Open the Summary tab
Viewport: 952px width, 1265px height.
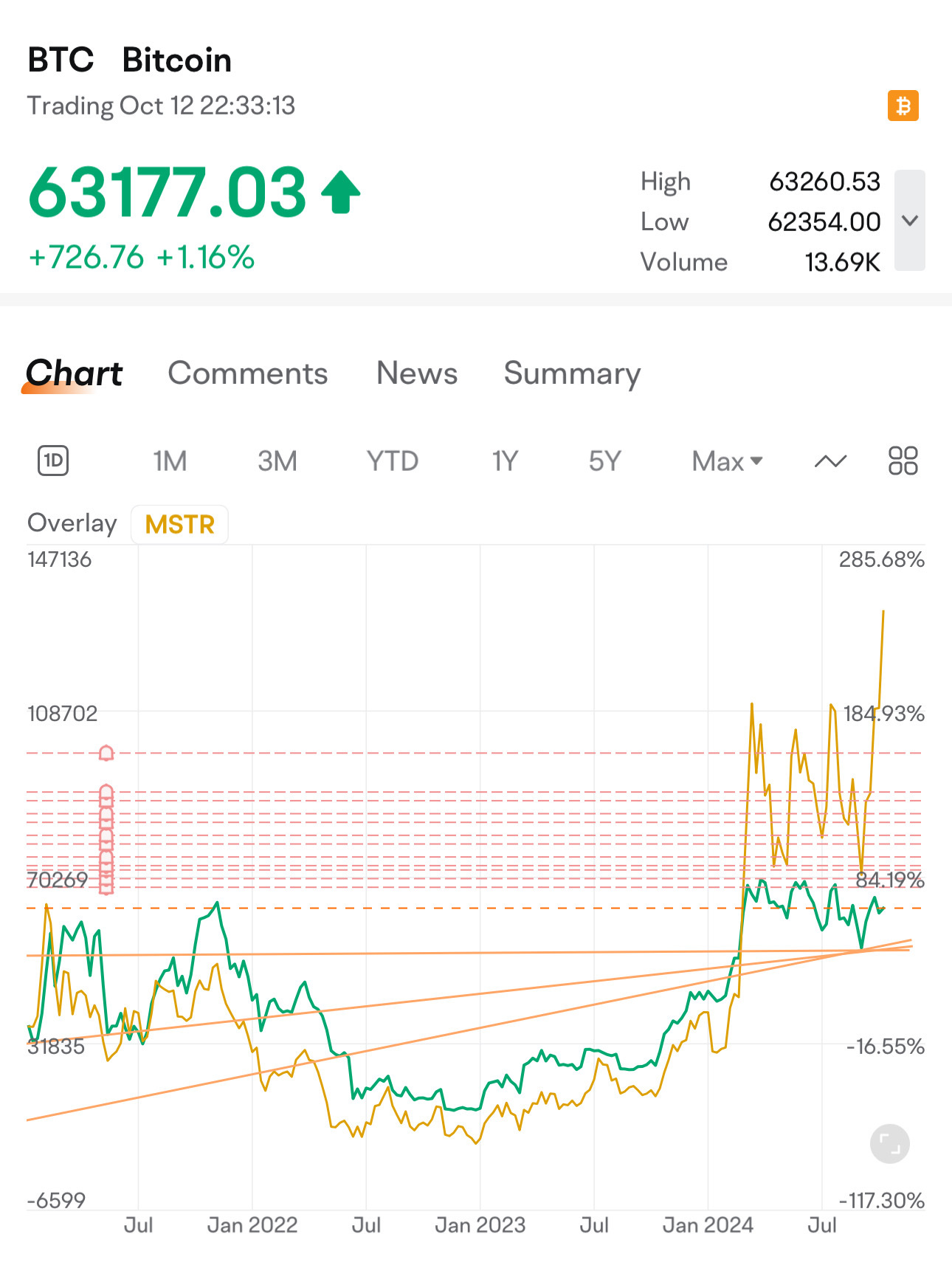pos(572,374)
